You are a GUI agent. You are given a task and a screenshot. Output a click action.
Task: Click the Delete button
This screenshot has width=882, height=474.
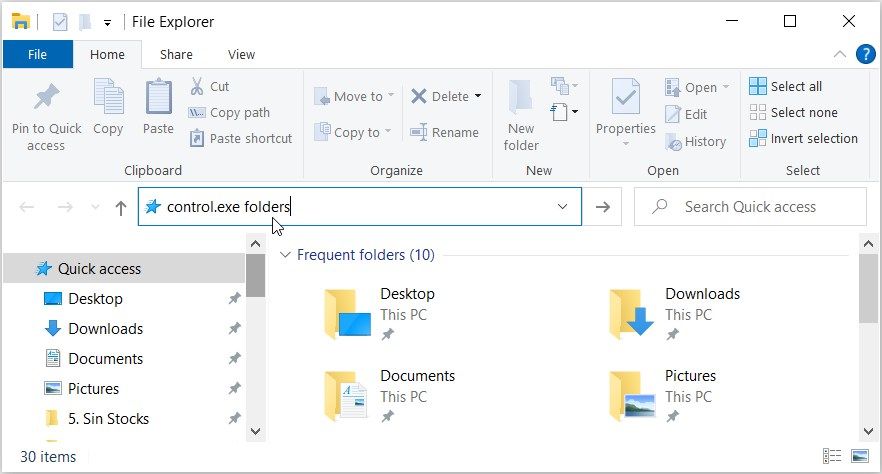tap(440, 96)
